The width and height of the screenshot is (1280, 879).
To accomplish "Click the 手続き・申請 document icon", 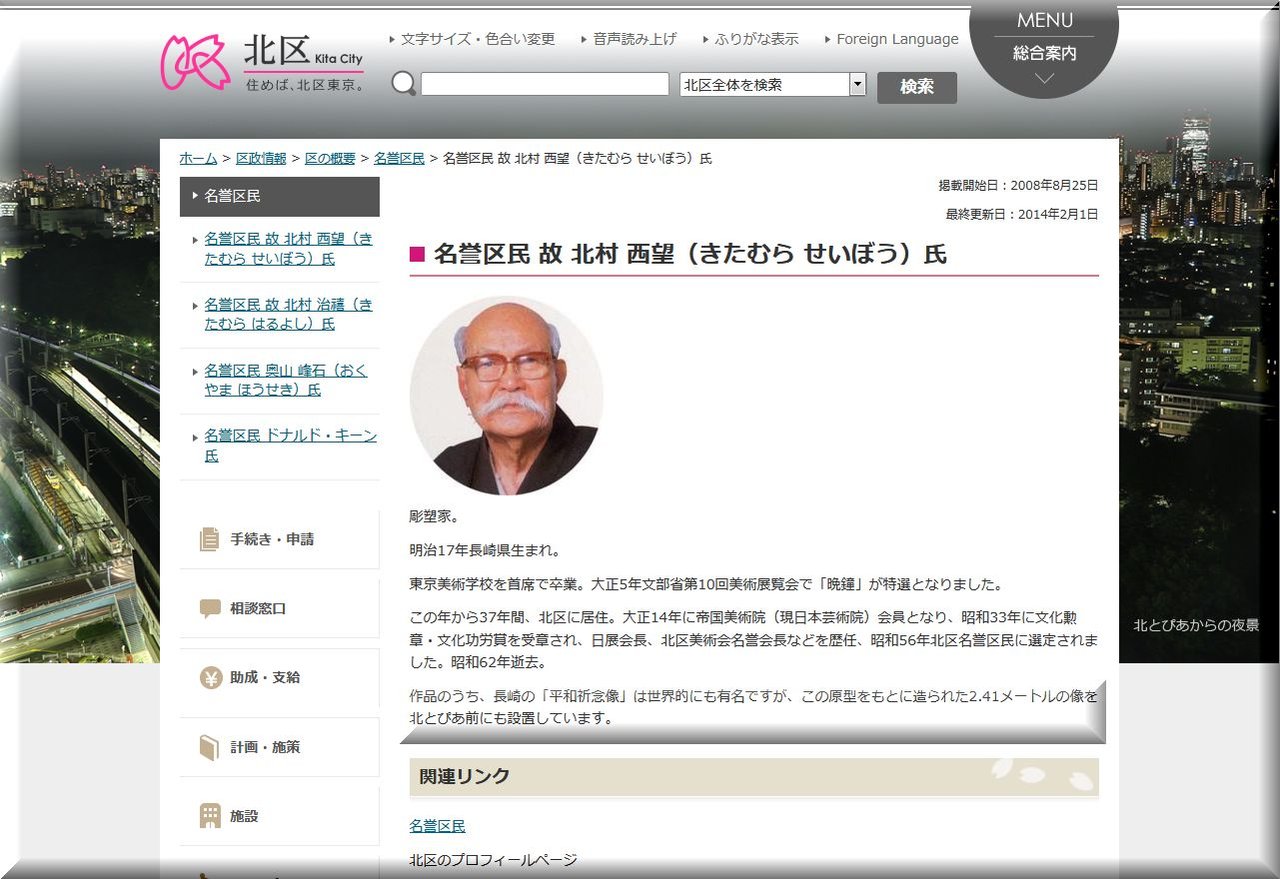I will click(x=209, y=539).
